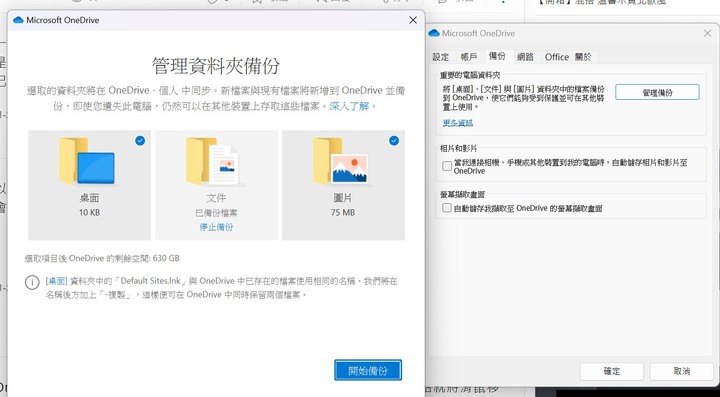This screenshot has height=397, width=720.
Task: Select the 圖片 (Pictures) folder tile
Action: pos(343,185)
